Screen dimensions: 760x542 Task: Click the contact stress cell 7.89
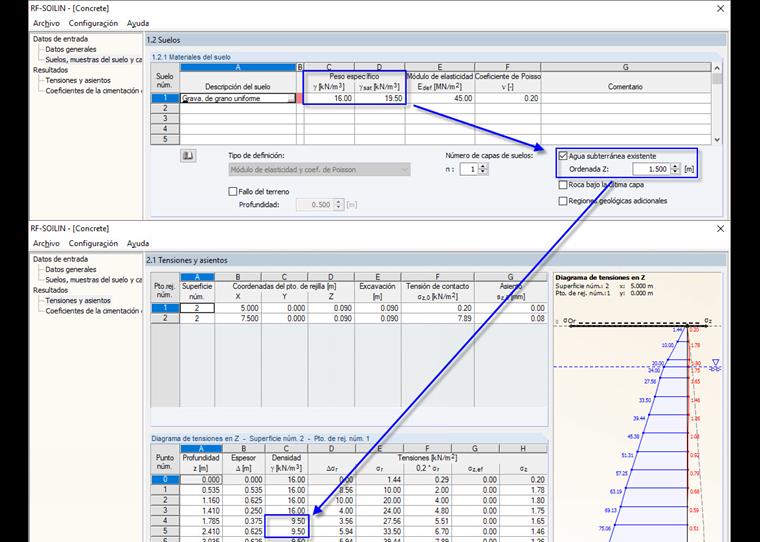point(438,319)
